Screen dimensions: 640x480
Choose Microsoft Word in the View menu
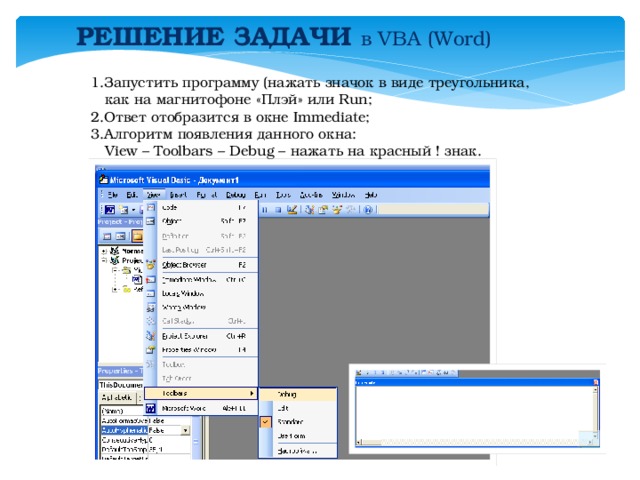coord(202,408)
